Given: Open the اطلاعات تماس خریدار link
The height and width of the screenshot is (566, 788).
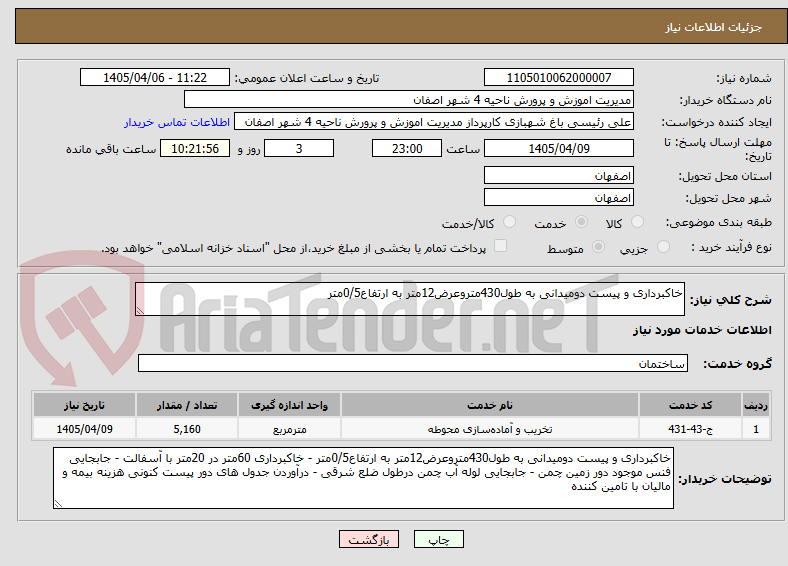Looking at the screenshot, I should (x=177, y=122).
